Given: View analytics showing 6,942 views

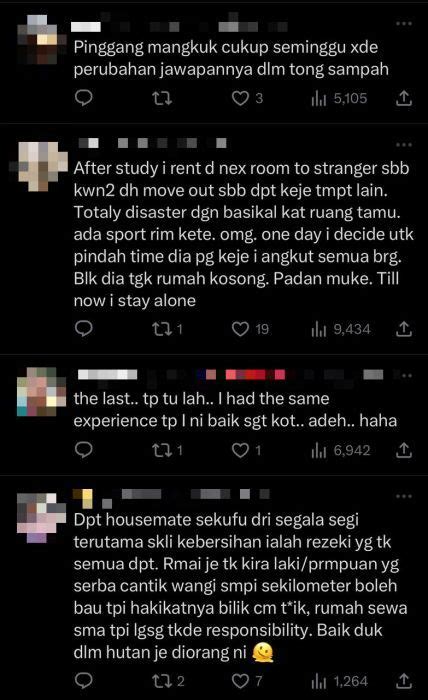Looking at the screenshot, I should [341, 450].
